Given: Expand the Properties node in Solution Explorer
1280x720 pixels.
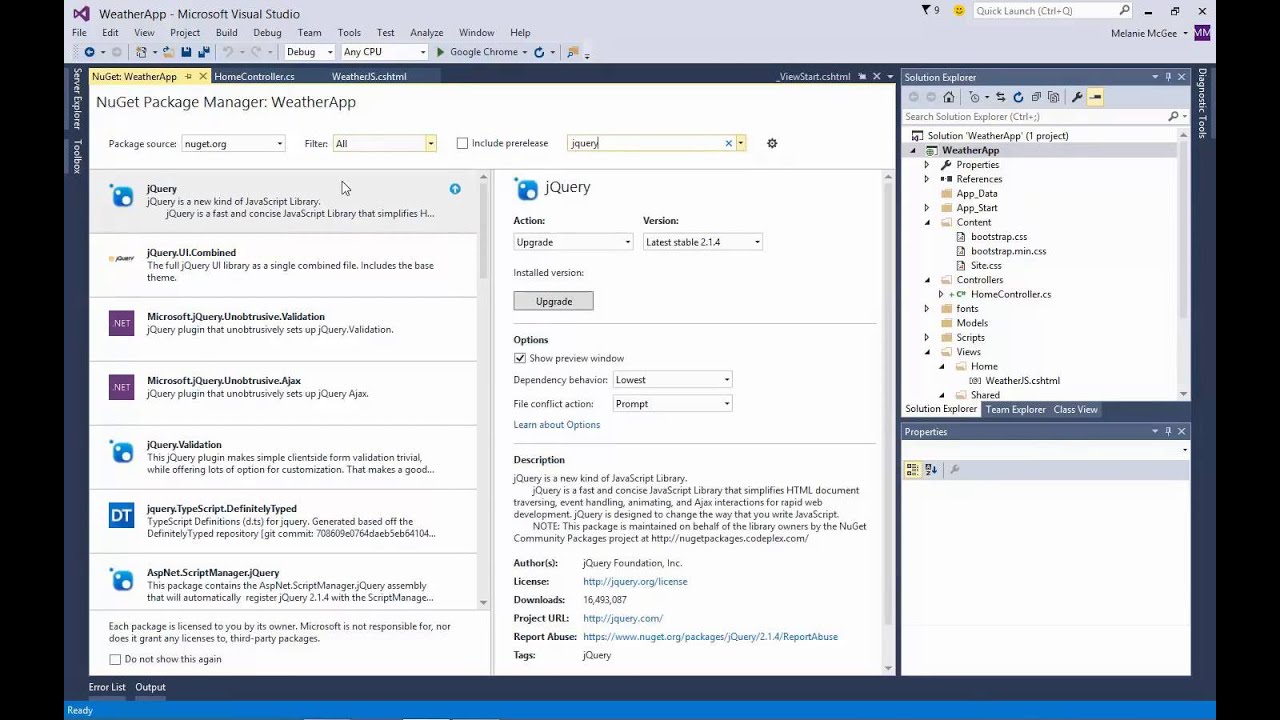Looking at the screenshot, I should tap(926, 165).
